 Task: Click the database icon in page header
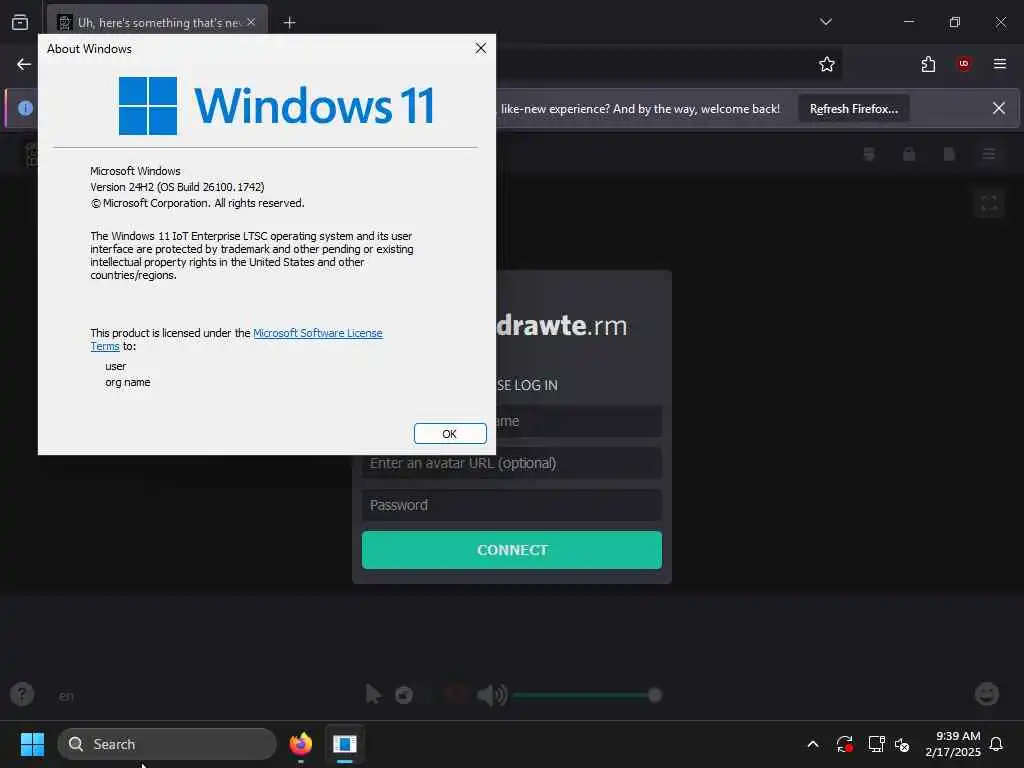coord(869,154)
